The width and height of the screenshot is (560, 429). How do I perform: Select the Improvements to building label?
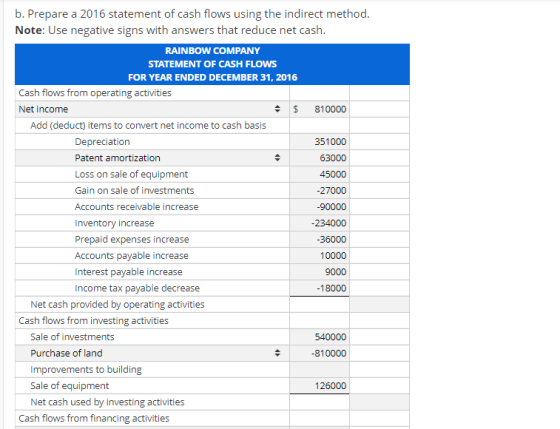point(86,370)
